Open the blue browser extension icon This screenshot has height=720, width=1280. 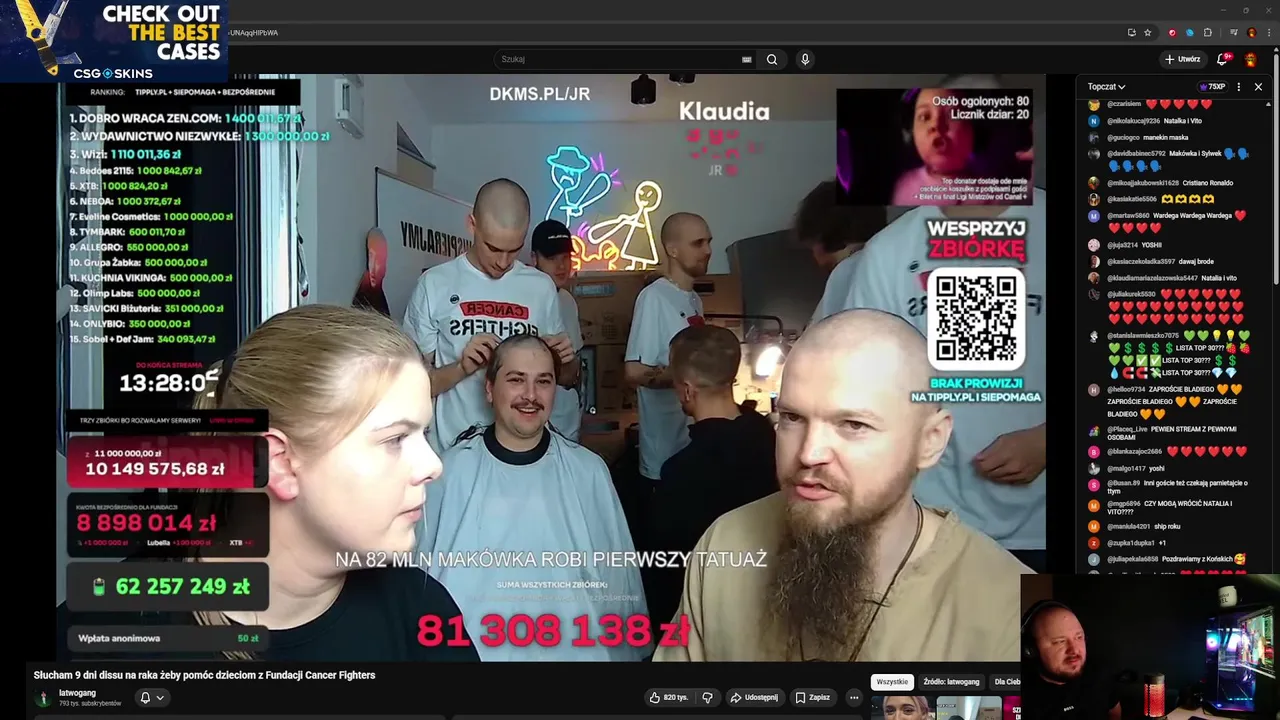coord(1190,32)
